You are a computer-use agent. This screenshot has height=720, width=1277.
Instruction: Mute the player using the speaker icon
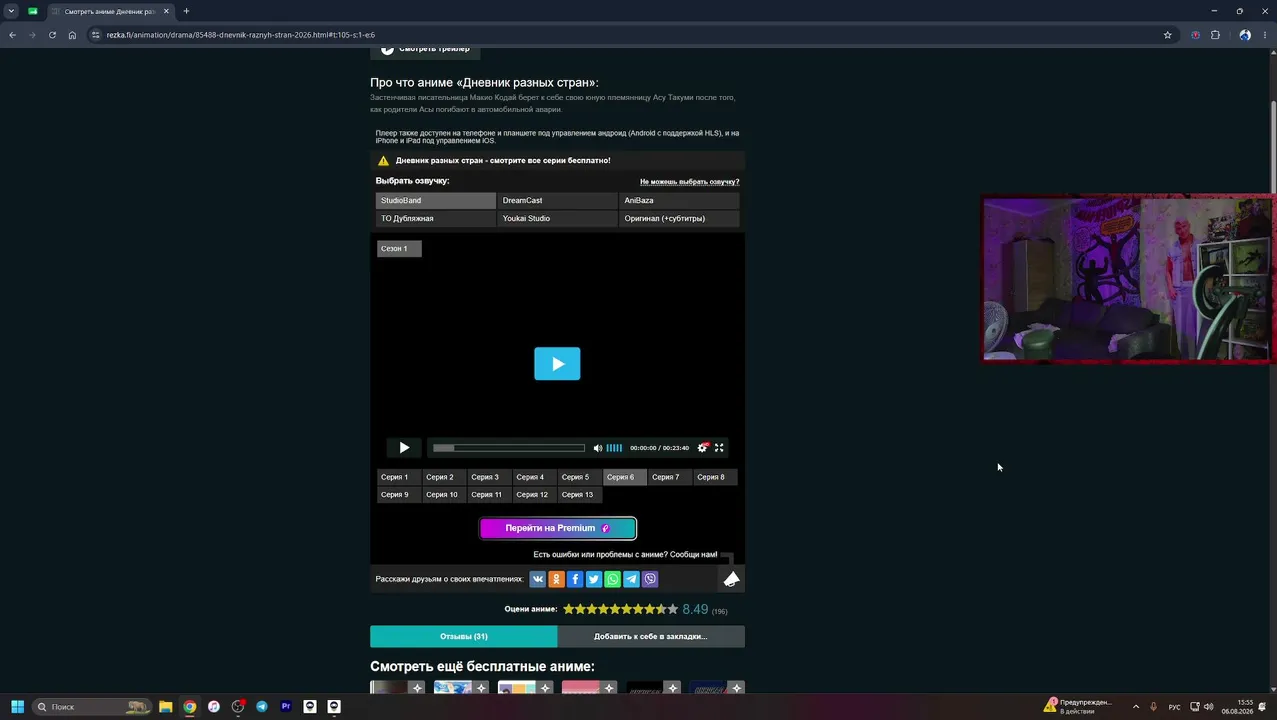pos(598,448)
